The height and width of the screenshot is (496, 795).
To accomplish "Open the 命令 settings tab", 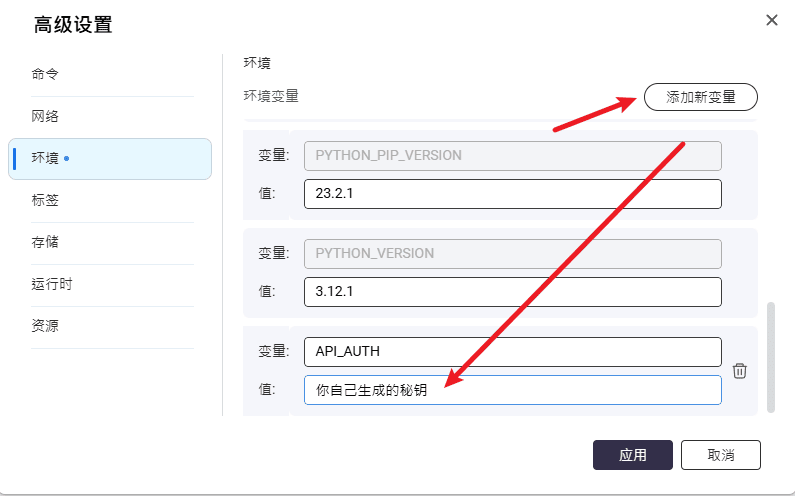I will coord(45,74).
